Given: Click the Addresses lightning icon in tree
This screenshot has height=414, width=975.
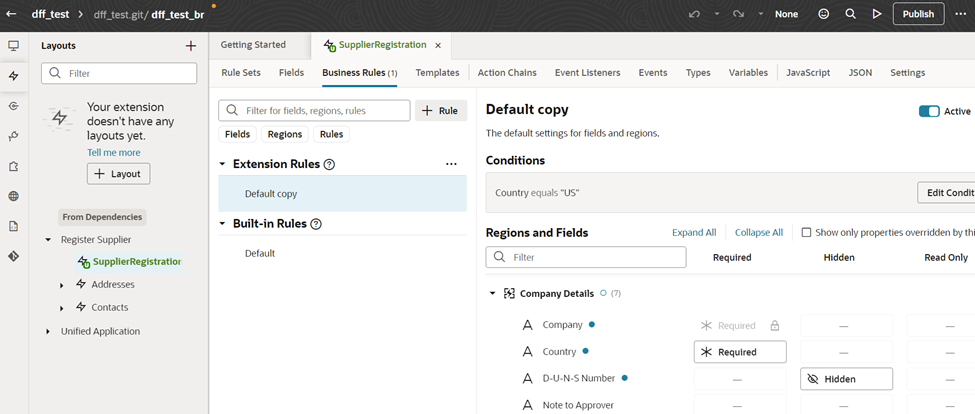Looking at the screenshot, I should click(80, 284).
